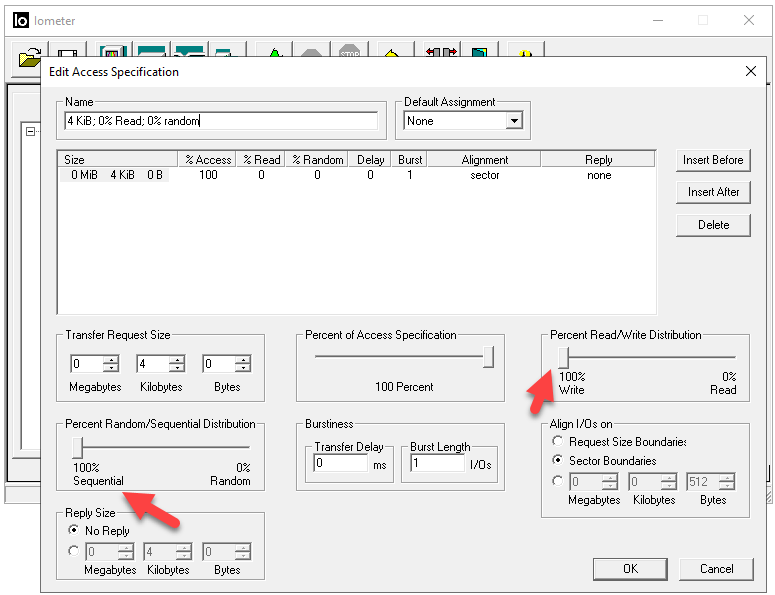
Task: Open the Default Assignment dropdown
Action: 514,121
